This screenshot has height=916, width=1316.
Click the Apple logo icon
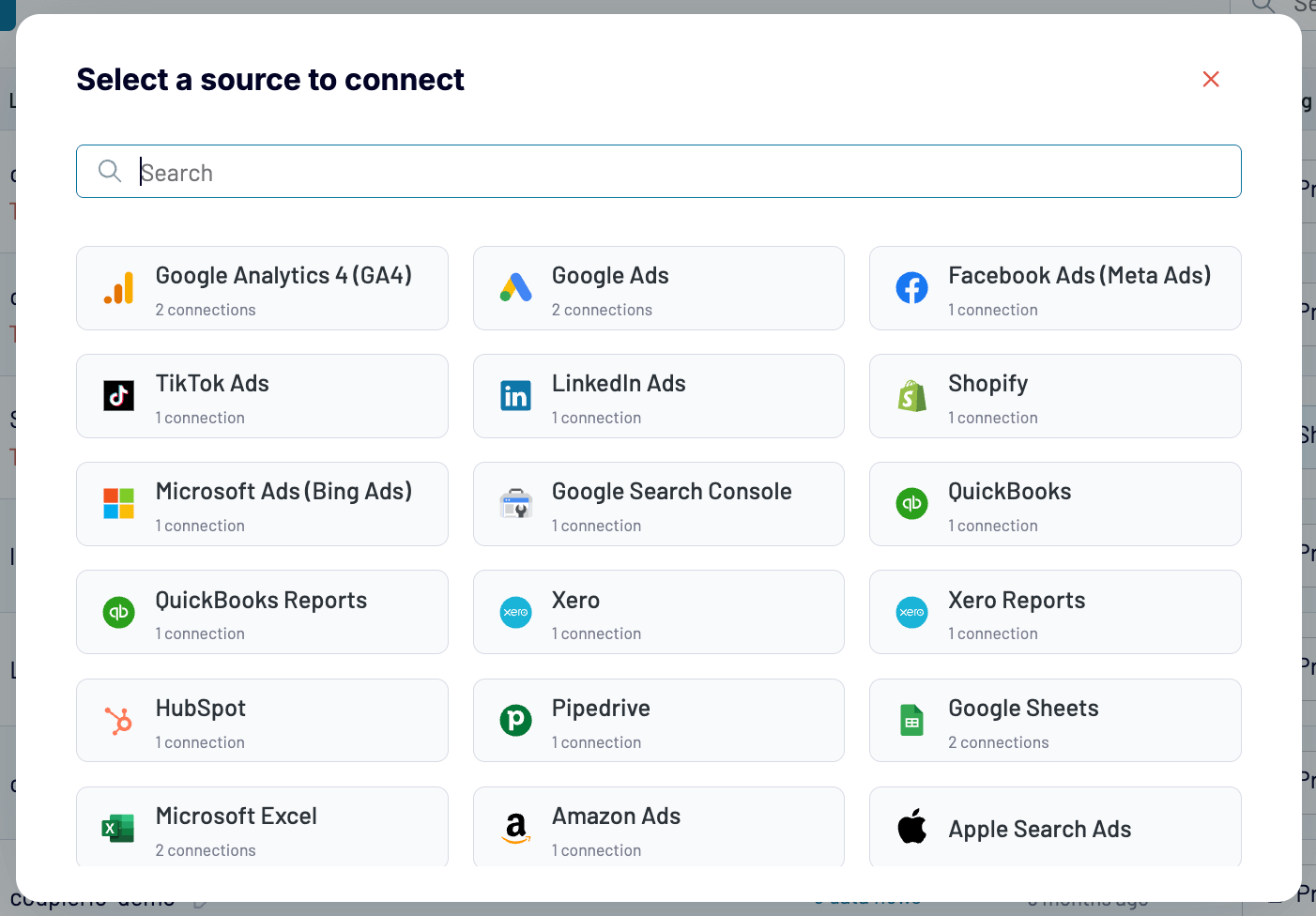pyautogui.click(x=911, y=828)
